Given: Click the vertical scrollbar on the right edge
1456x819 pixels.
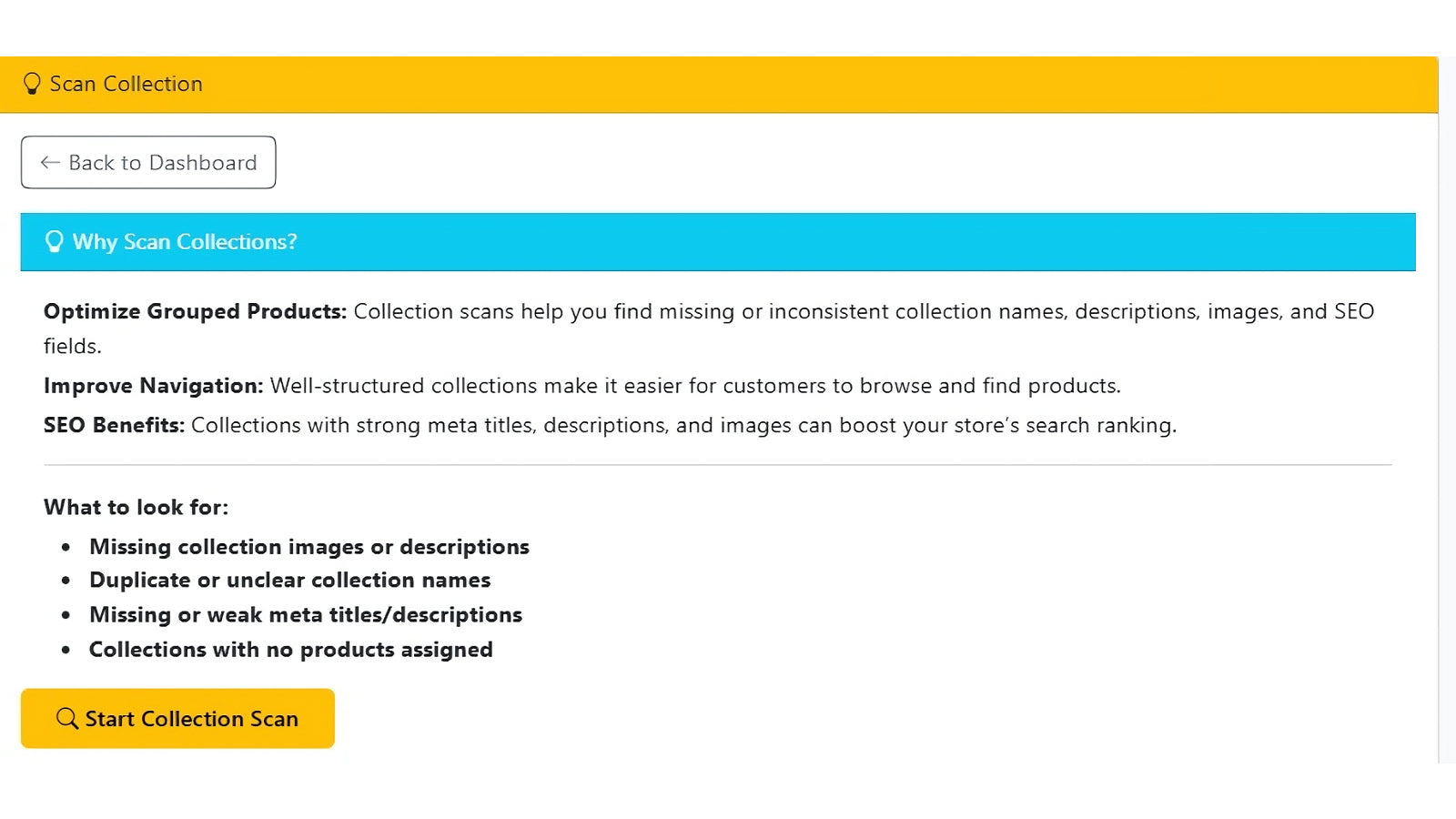Looking at the screenshot, I should pos(1446,409).
